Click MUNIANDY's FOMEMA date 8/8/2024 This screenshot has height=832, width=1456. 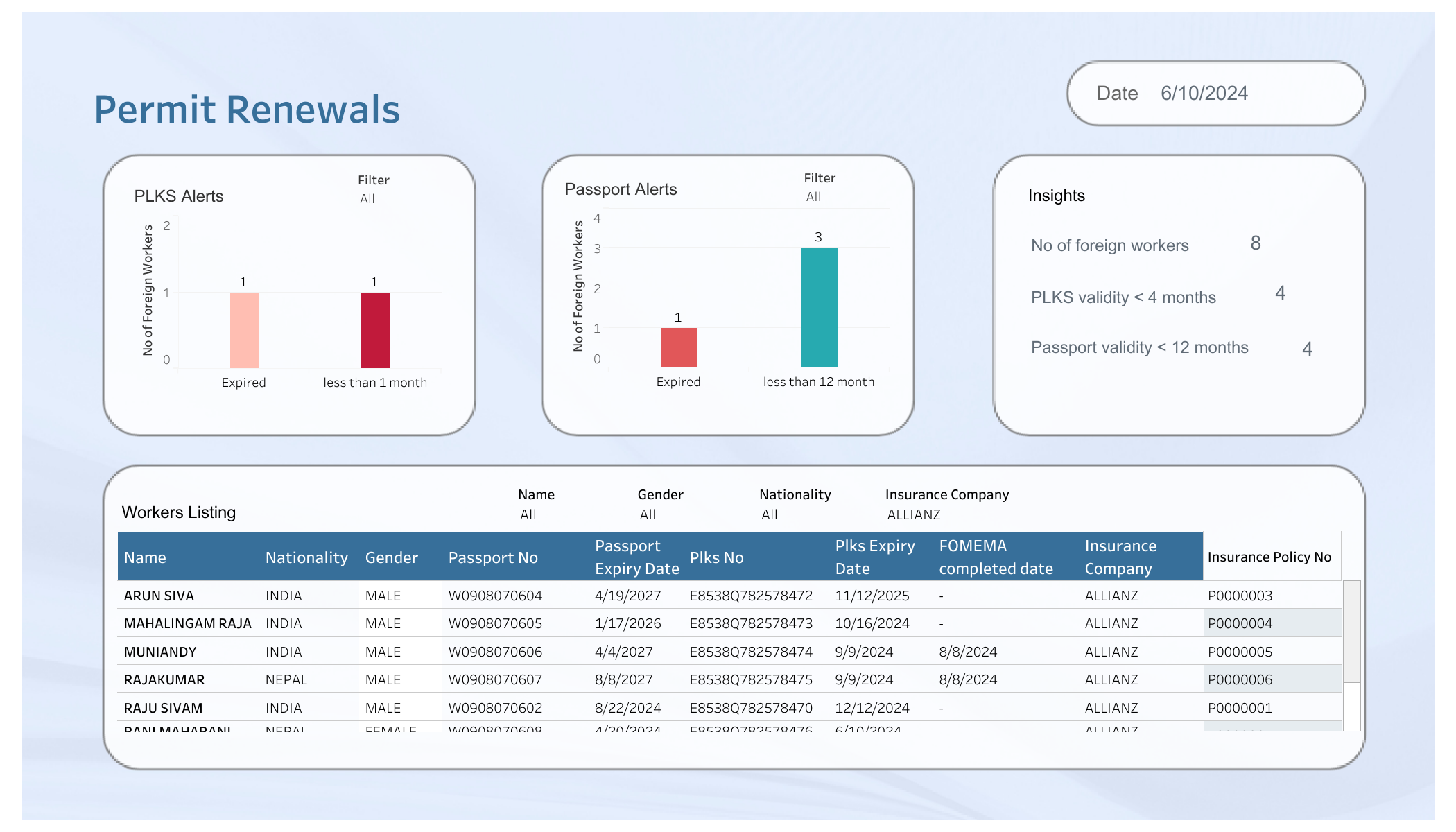coord(968,652)
